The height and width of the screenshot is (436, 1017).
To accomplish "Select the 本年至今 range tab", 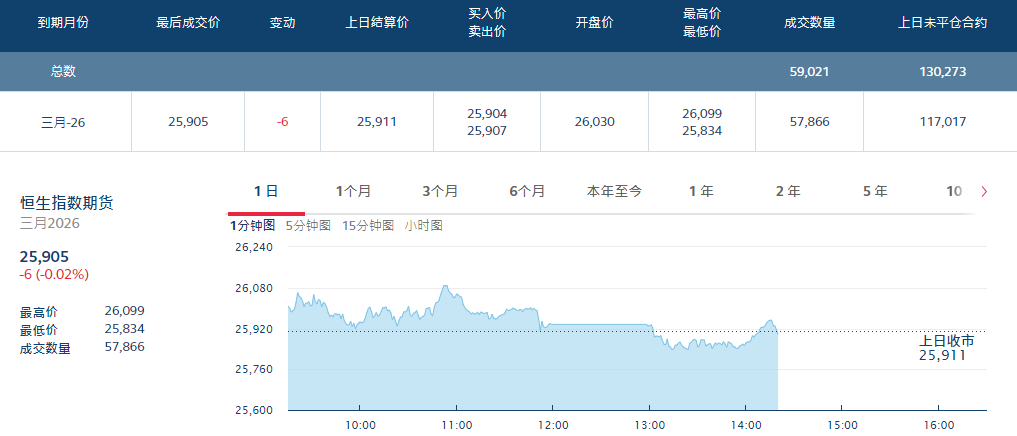I will coord(614,191).
